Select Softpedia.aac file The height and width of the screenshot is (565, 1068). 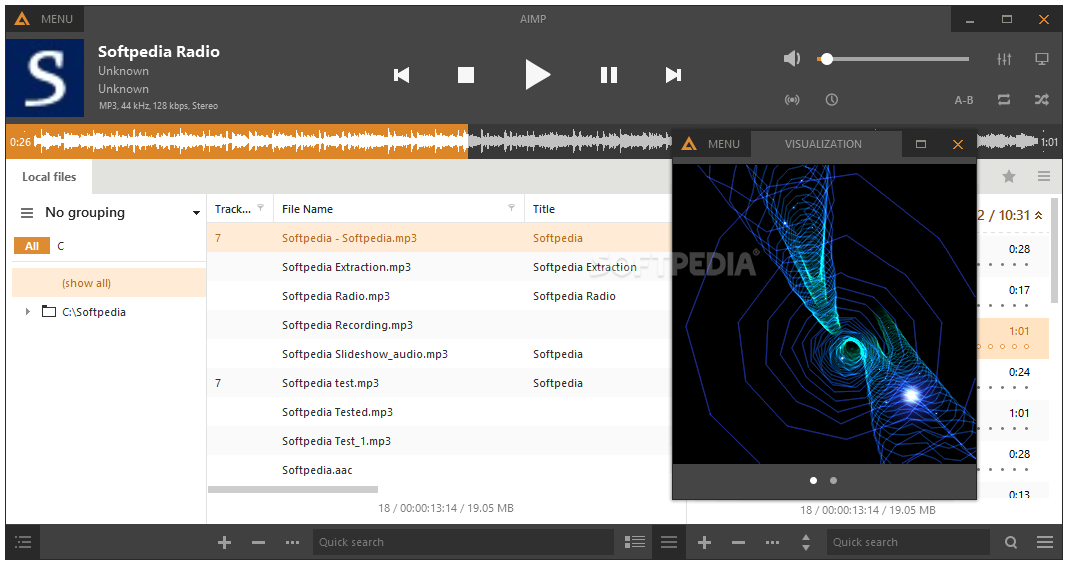coord(317,470)
